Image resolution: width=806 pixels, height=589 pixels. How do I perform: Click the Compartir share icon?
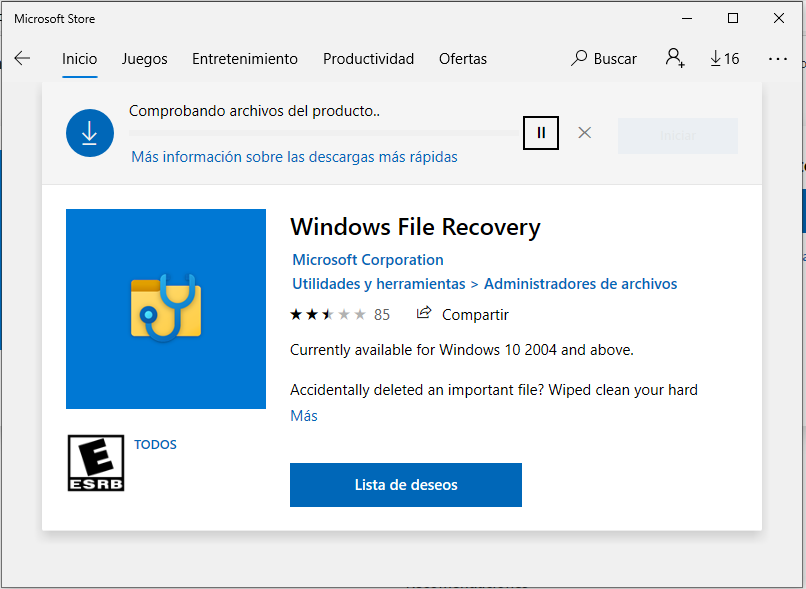(x=424, y=312)
